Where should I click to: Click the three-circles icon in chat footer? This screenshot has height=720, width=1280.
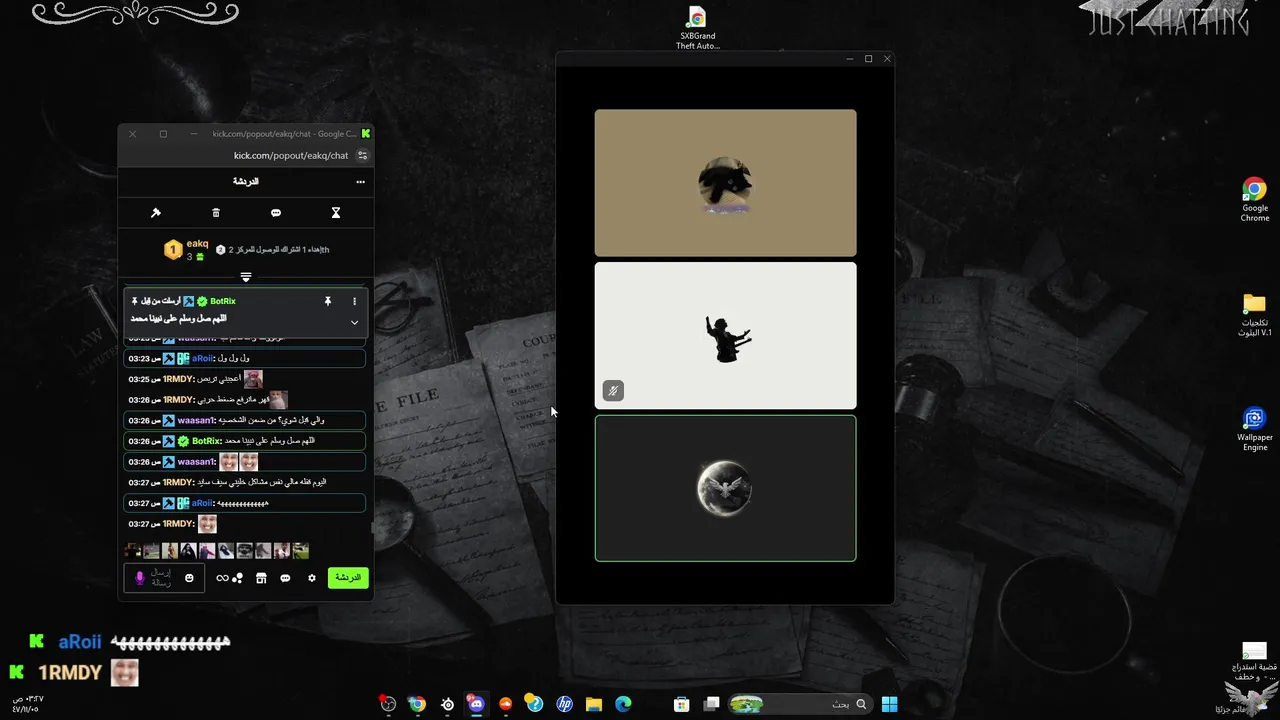click(238, 578)
